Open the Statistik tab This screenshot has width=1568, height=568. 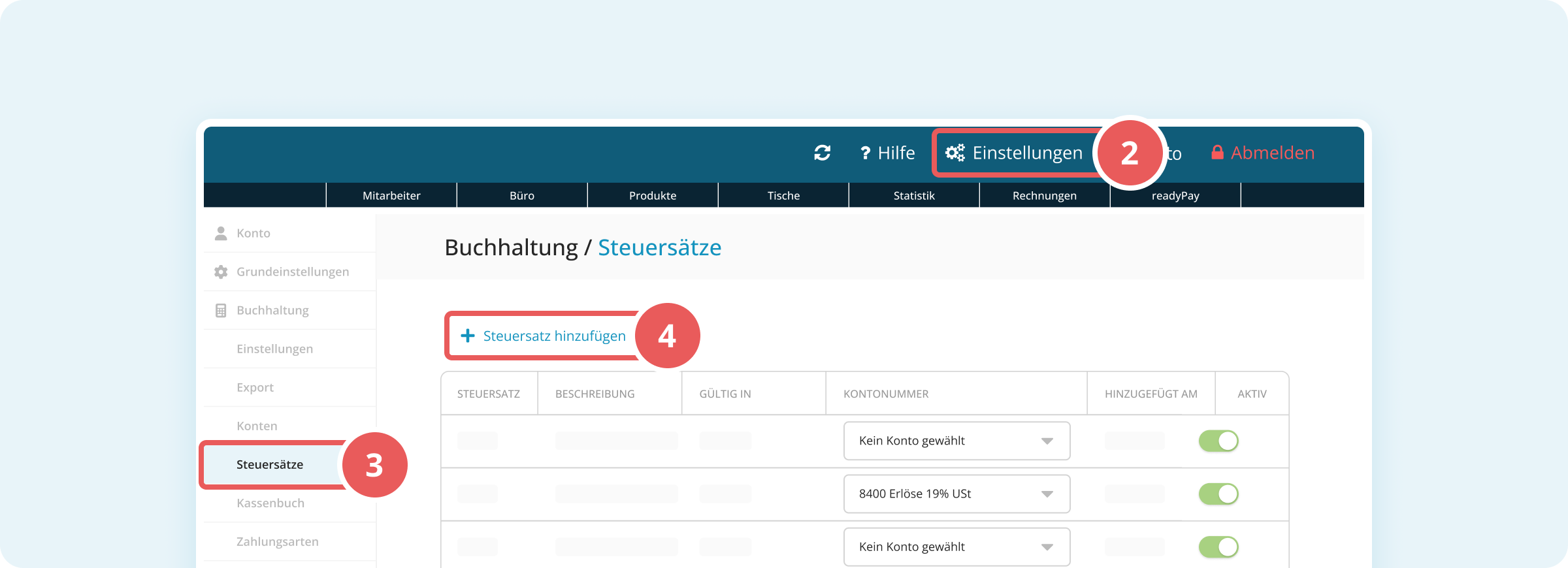[x=914, y=195]
